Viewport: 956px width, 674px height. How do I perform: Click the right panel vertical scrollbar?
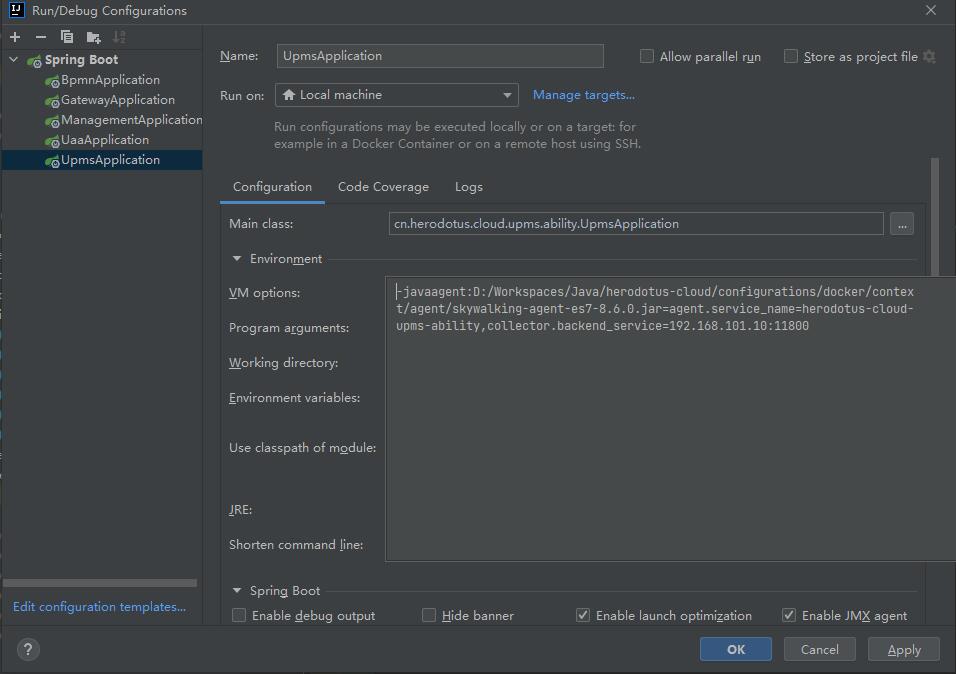tap(935, 217)
